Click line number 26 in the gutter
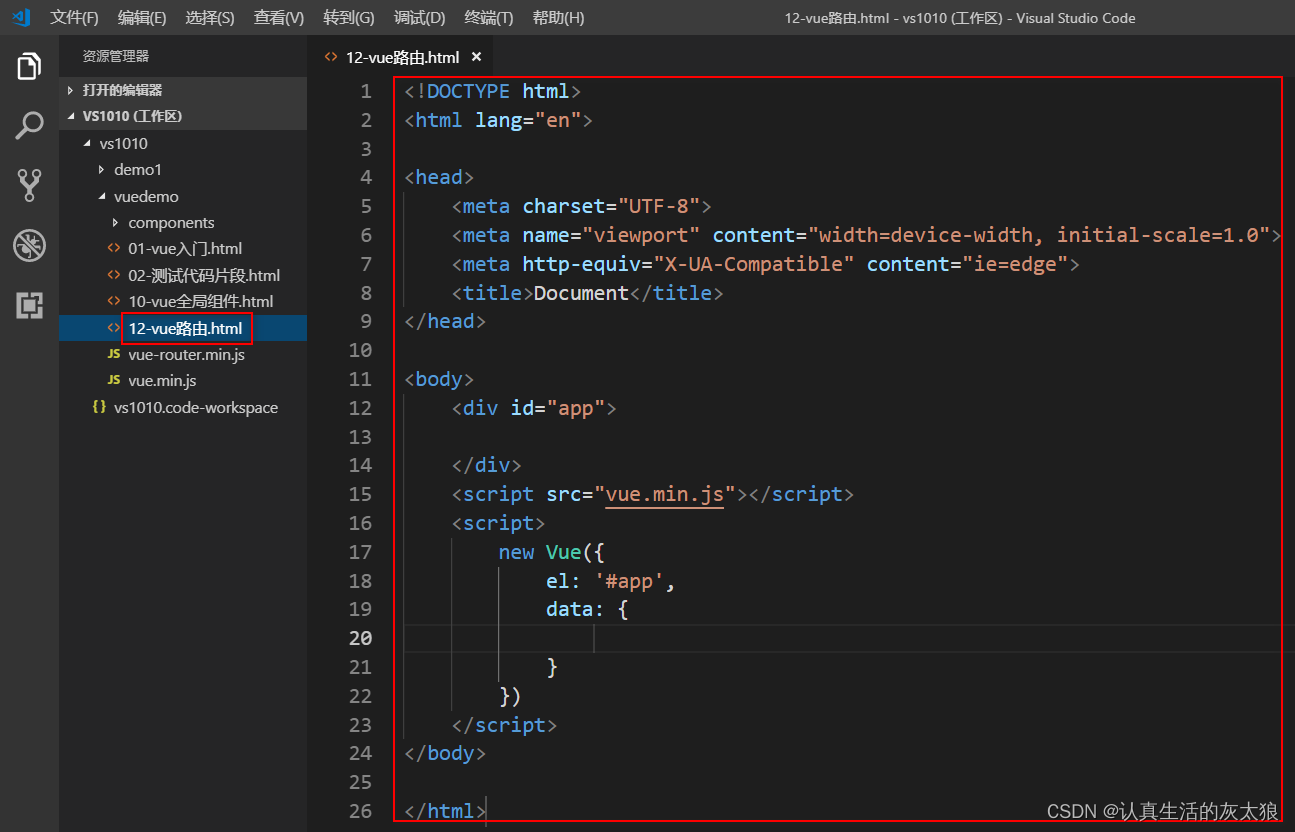This screenshot has height=832, width=1295. tap(360, 811)
